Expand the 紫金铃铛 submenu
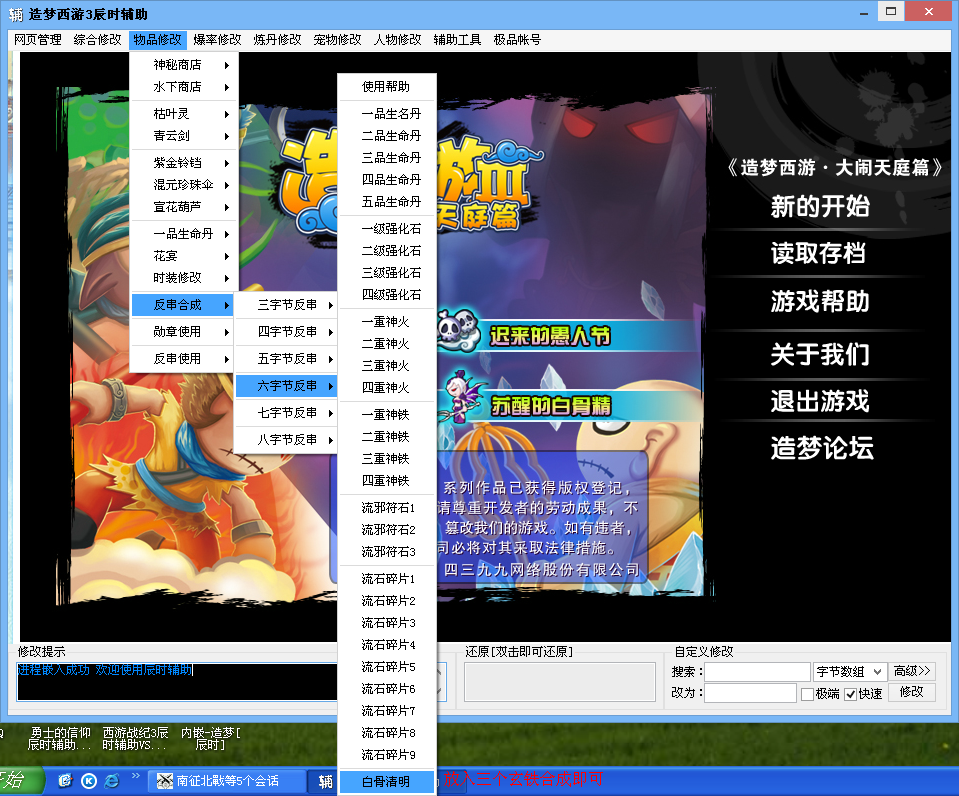 click(184, 163)
